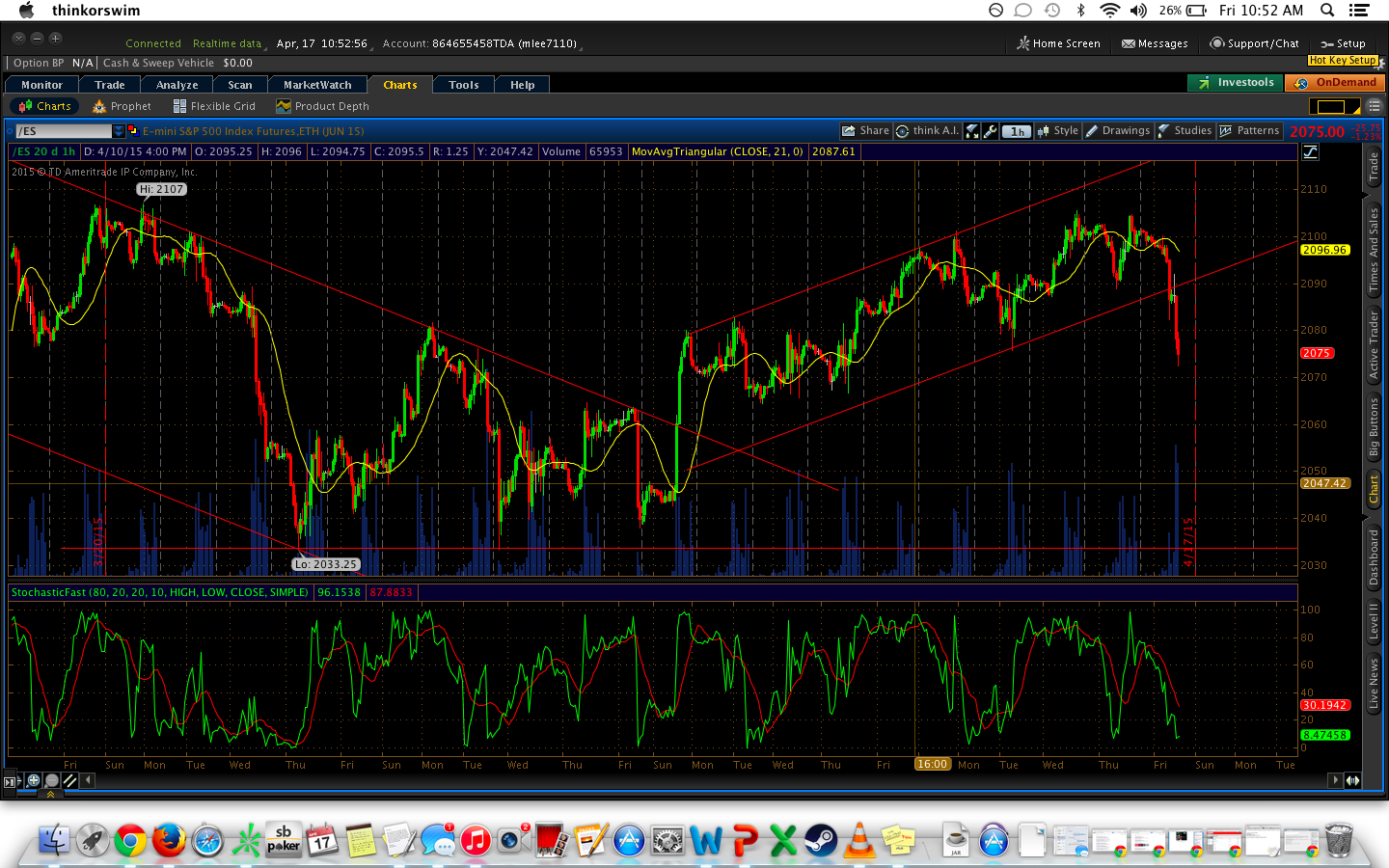Switch to the Monitor tab

pyautogui.click(x=41, y=85)
